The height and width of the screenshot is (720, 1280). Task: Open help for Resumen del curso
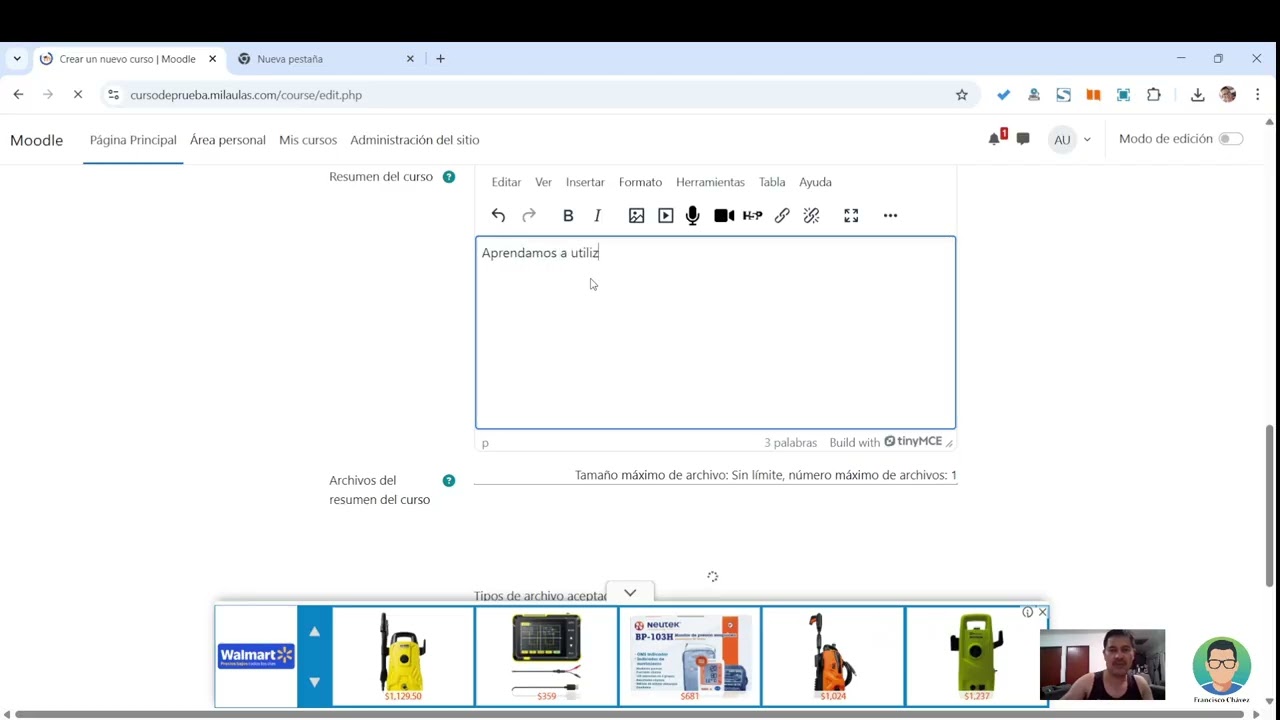(449, 177)
